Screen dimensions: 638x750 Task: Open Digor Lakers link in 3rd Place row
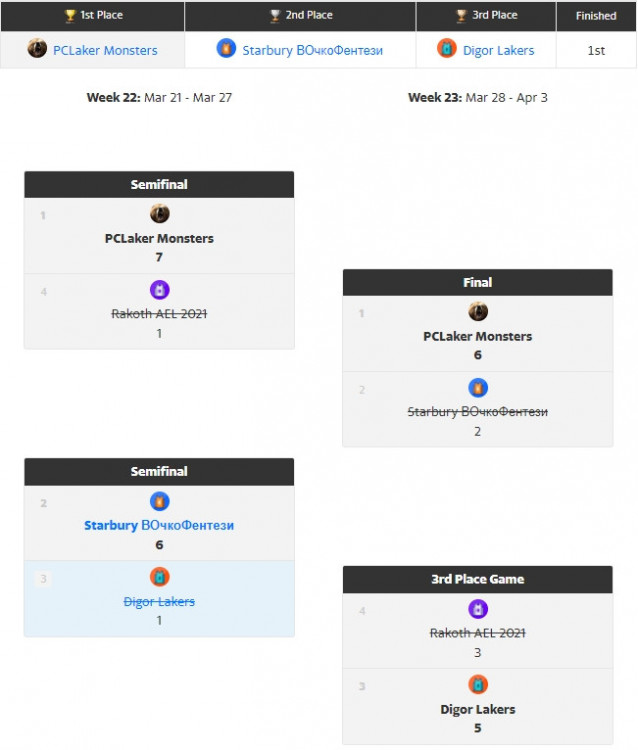[498, 50]
